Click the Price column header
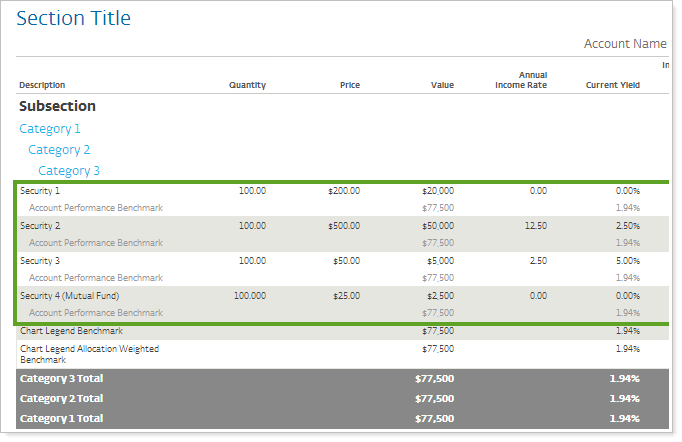This screenshot has height=442, width=682. coord(348,86)
